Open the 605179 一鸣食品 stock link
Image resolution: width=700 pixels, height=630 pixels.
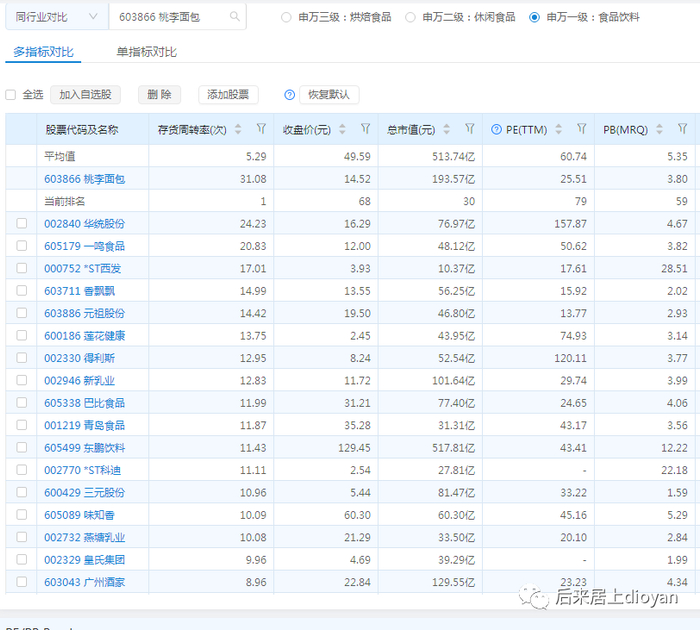click(84, 246)
